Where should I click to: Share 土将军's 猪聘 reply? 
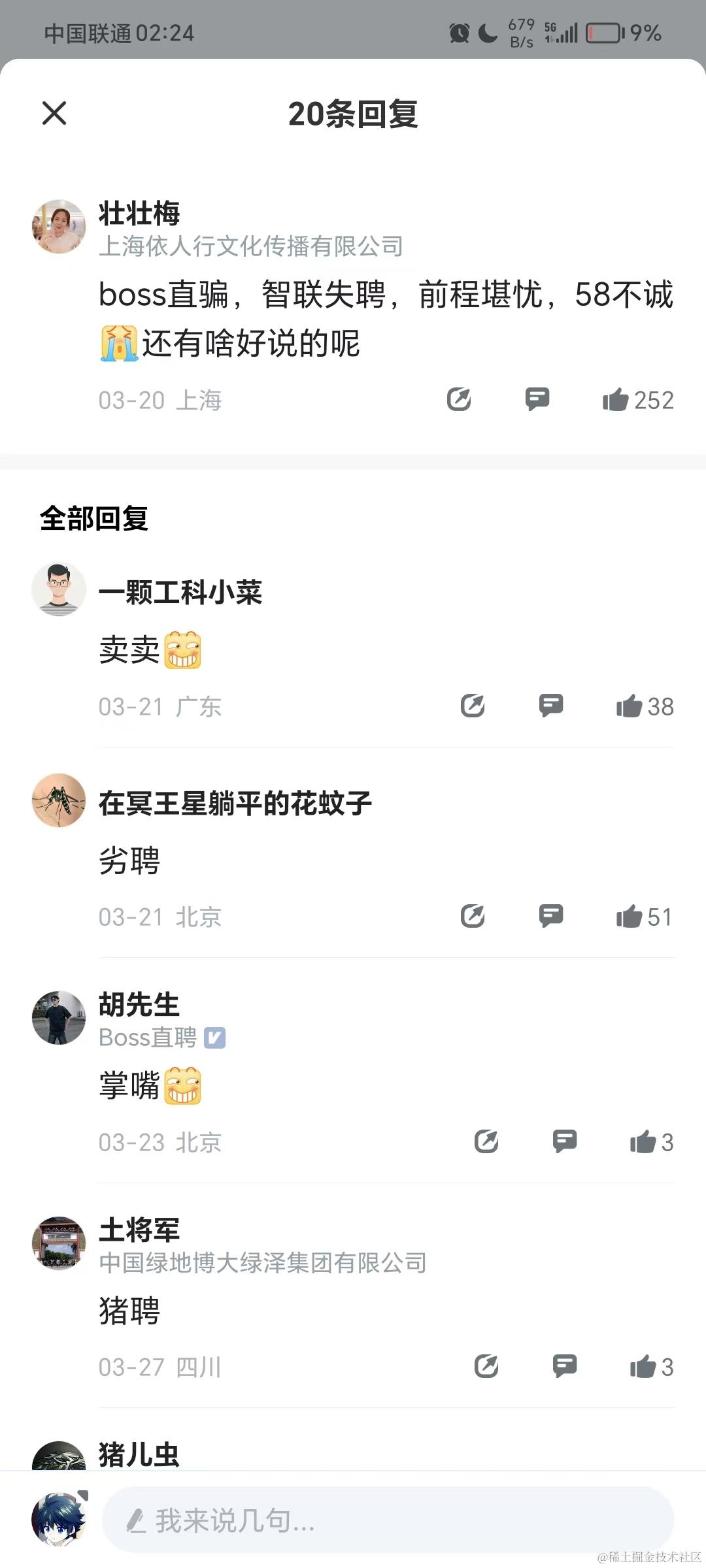pyautogui.click(x=486, y=1366)
